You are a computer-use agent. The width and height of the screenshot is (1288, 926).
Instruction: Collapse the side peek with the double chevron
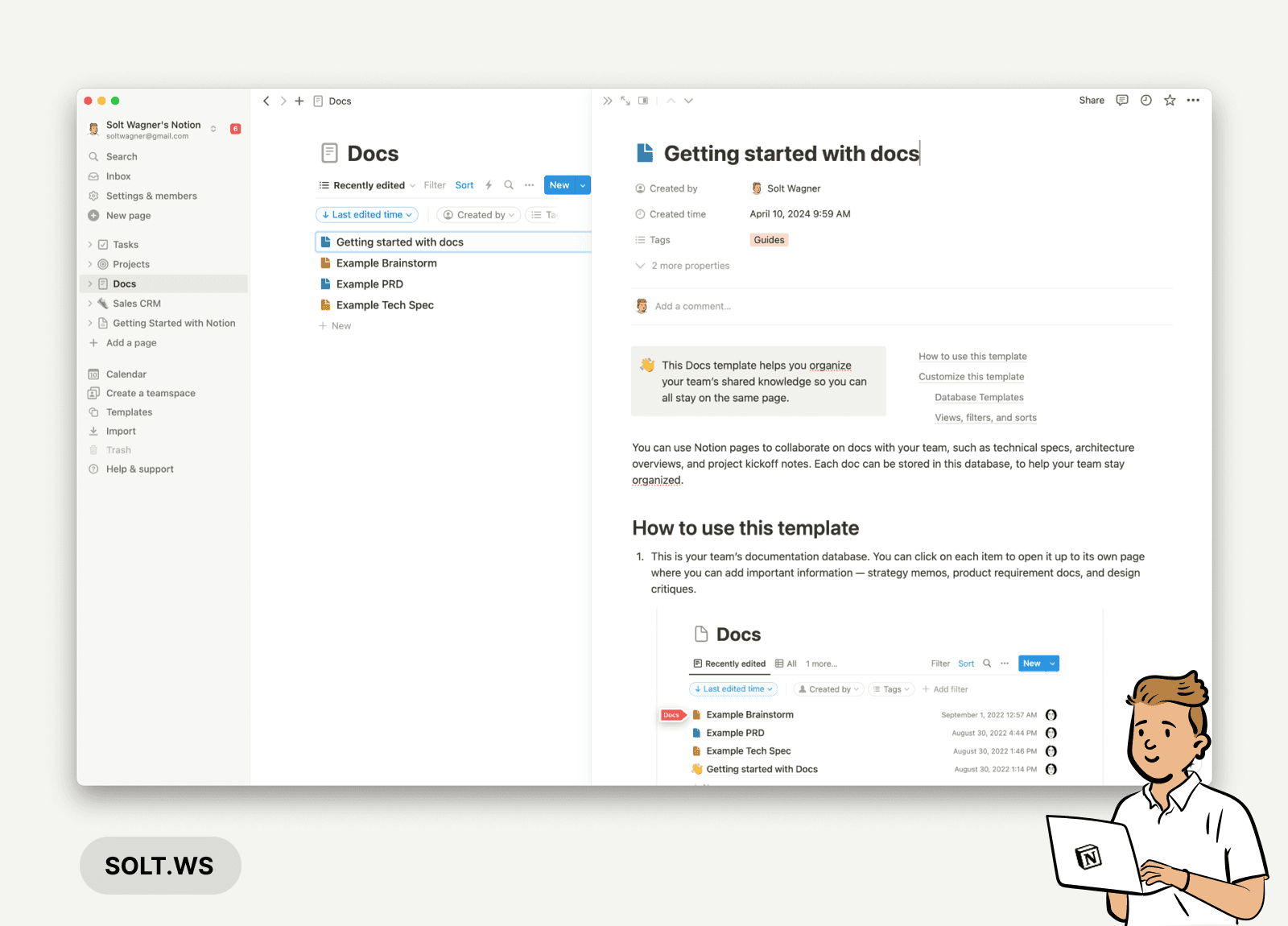point(607,101)
